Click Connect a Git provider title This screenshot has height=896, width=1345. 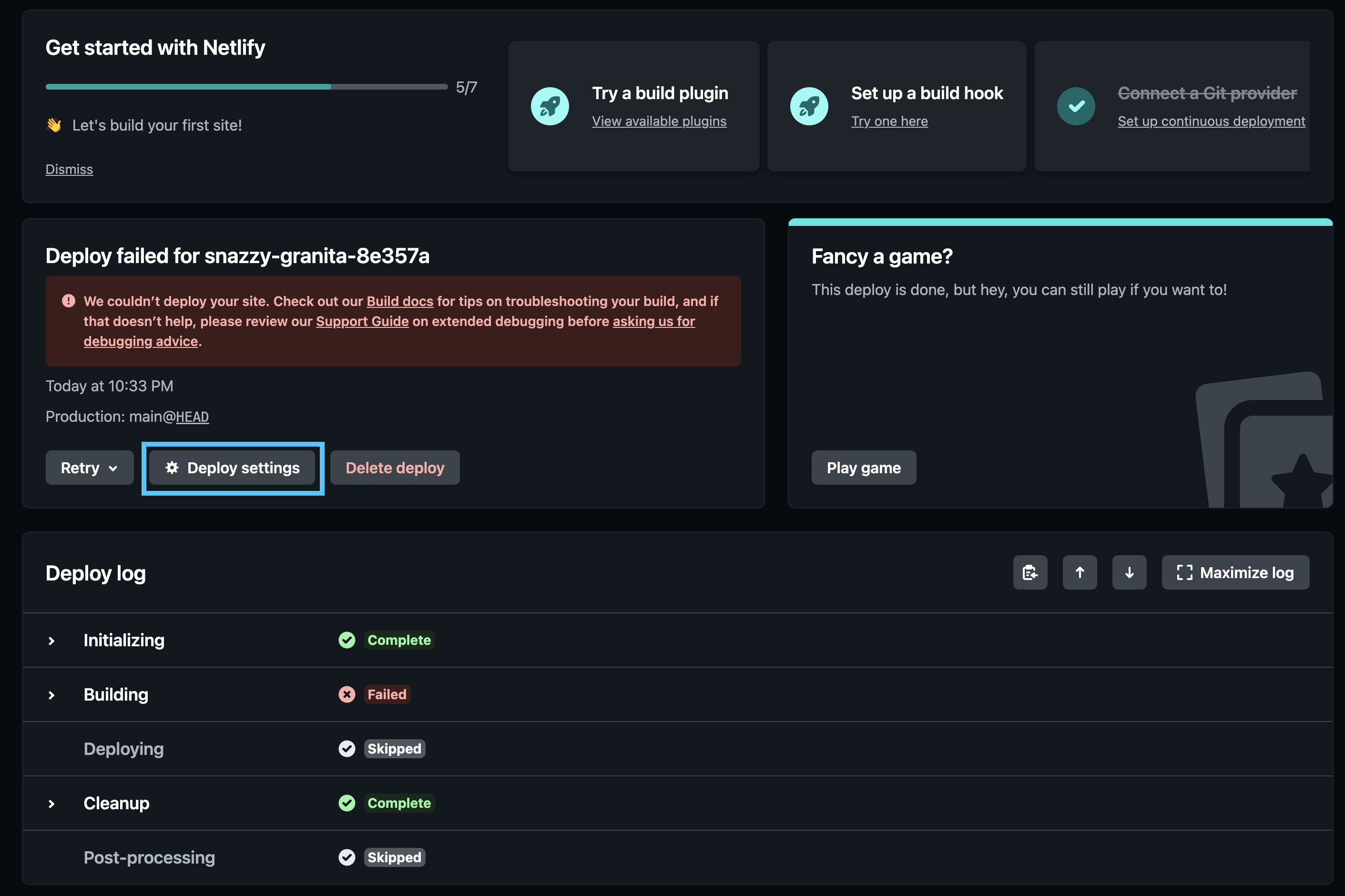pos(1207,93)
